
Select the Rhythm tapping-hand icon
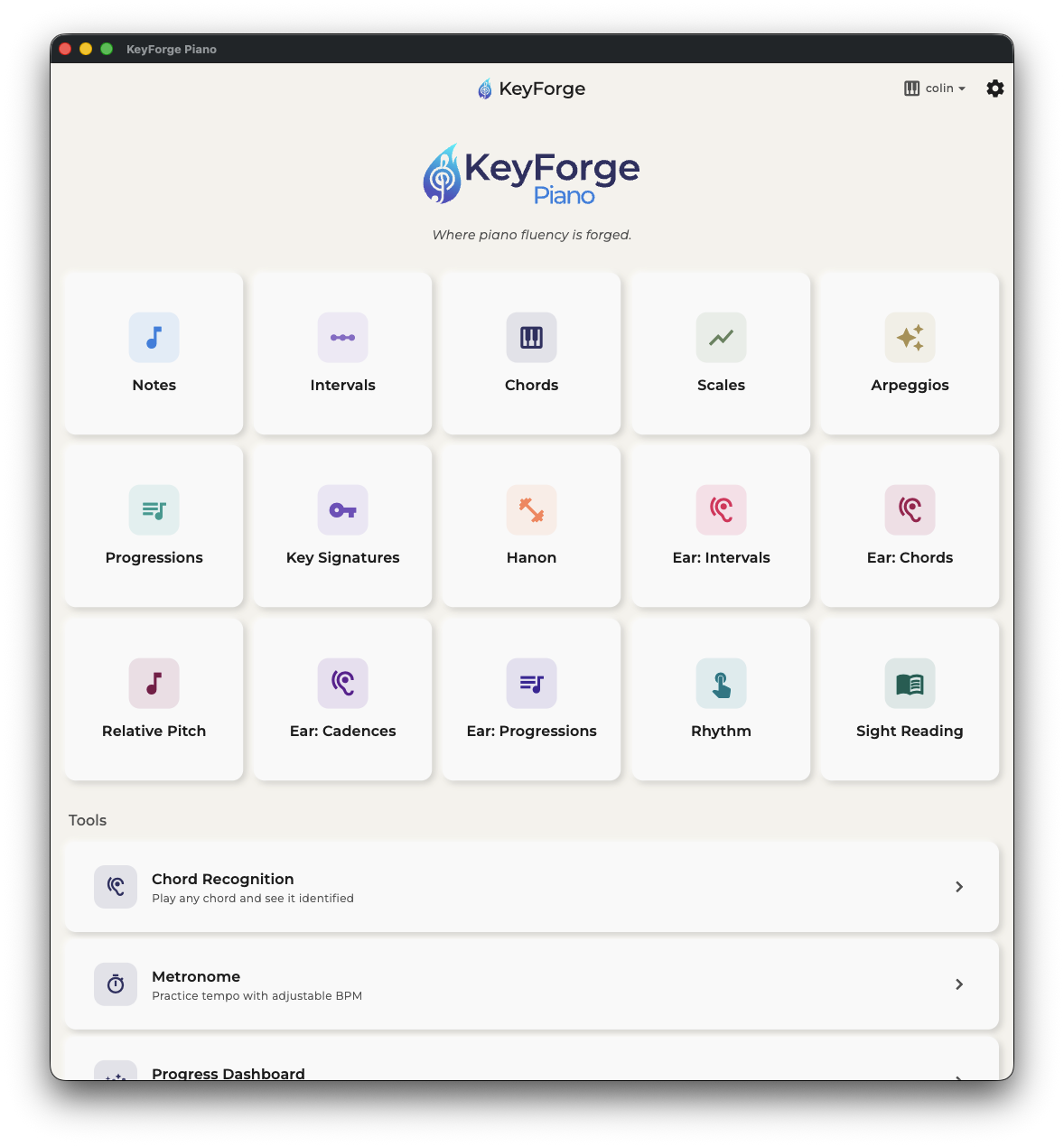[721, 684]
